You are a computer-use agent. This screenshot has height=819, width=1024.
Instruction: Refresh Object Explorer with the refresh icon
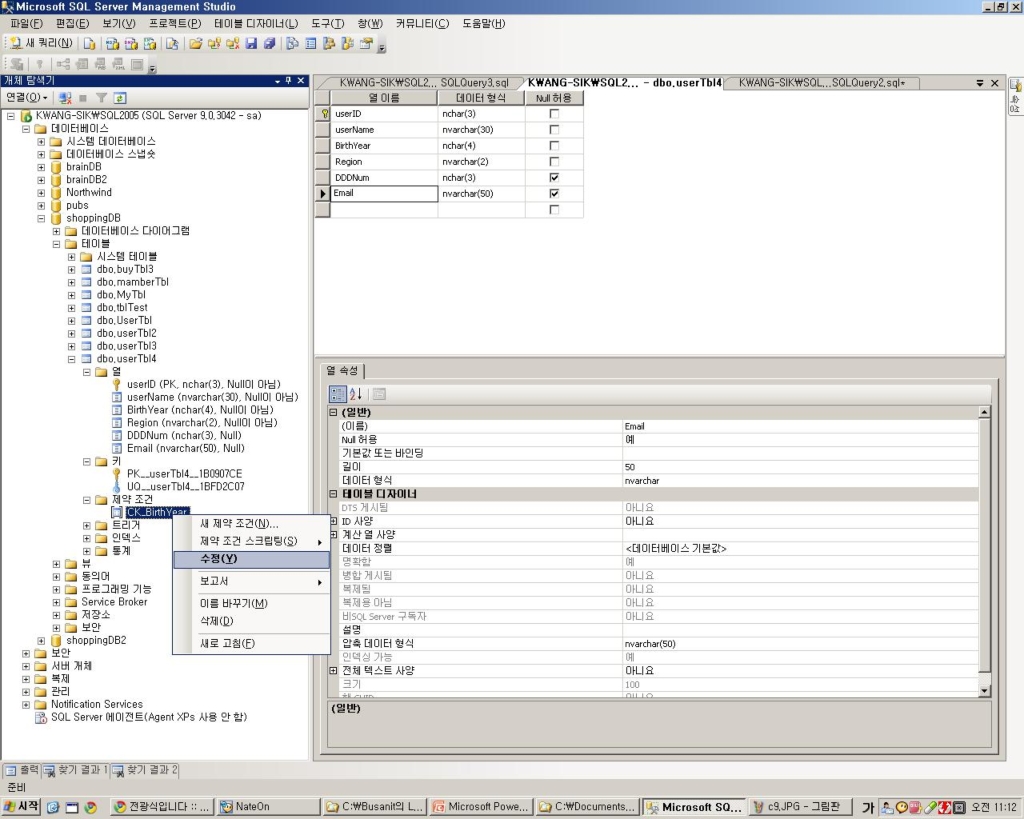click(x=120, y=98)
